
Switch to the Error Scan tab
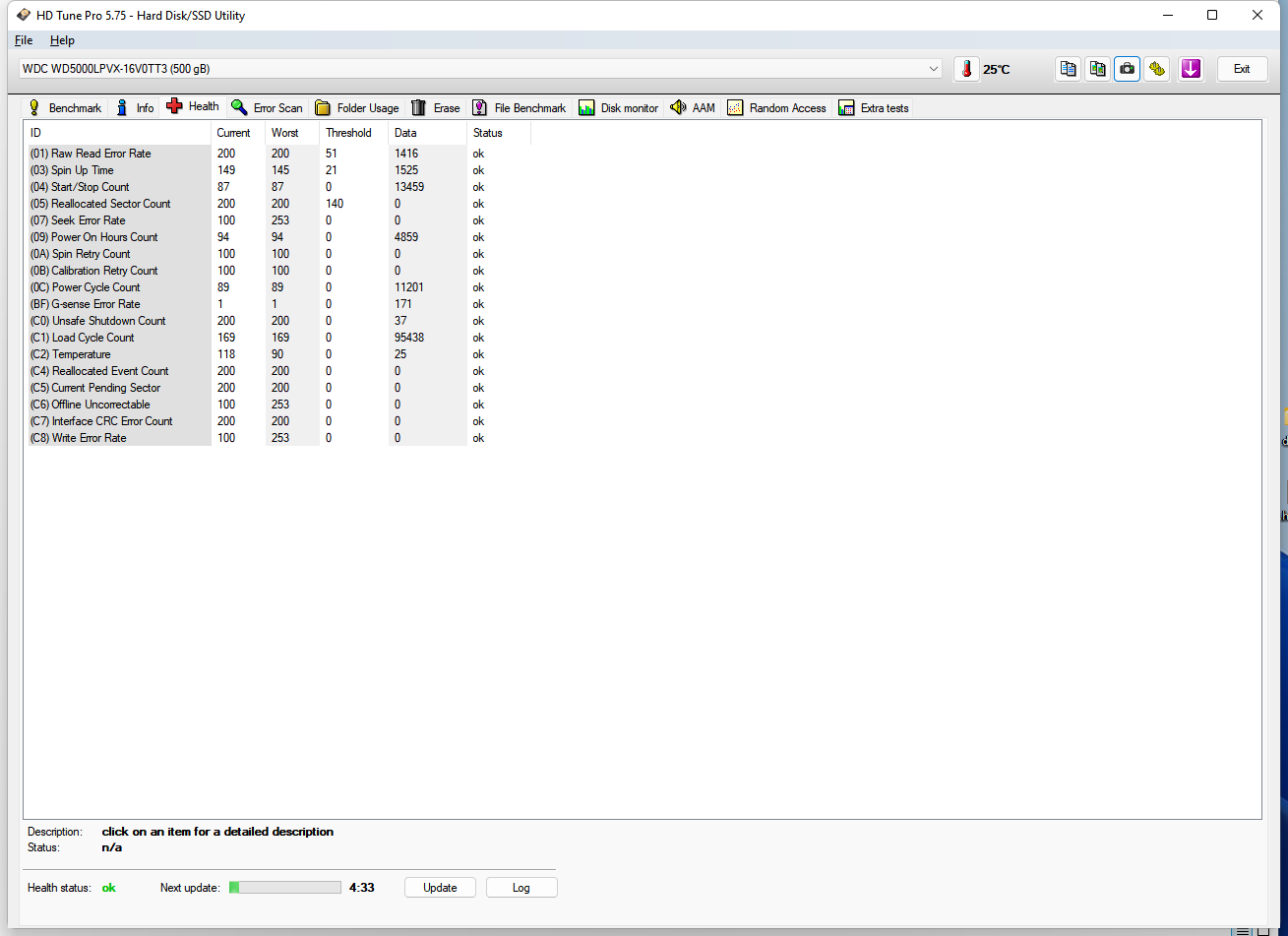[x=268, y=108]
